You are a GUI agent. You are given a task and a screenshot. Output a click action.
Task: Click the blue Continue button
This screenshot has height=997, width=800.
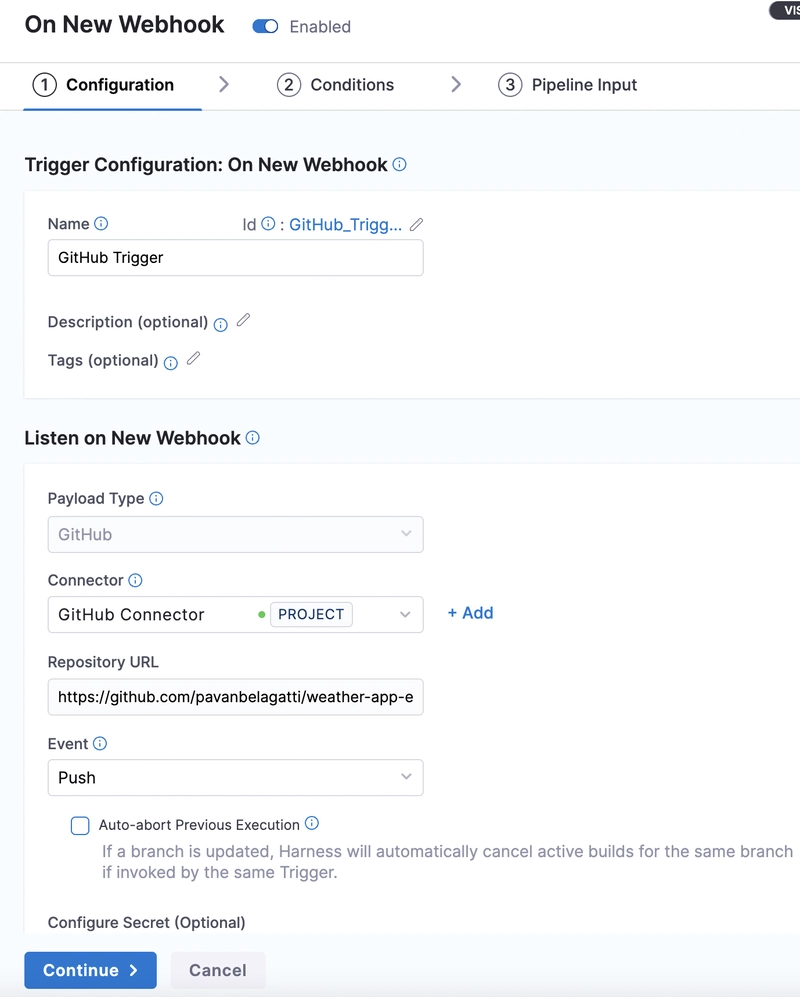coord(90,970)
